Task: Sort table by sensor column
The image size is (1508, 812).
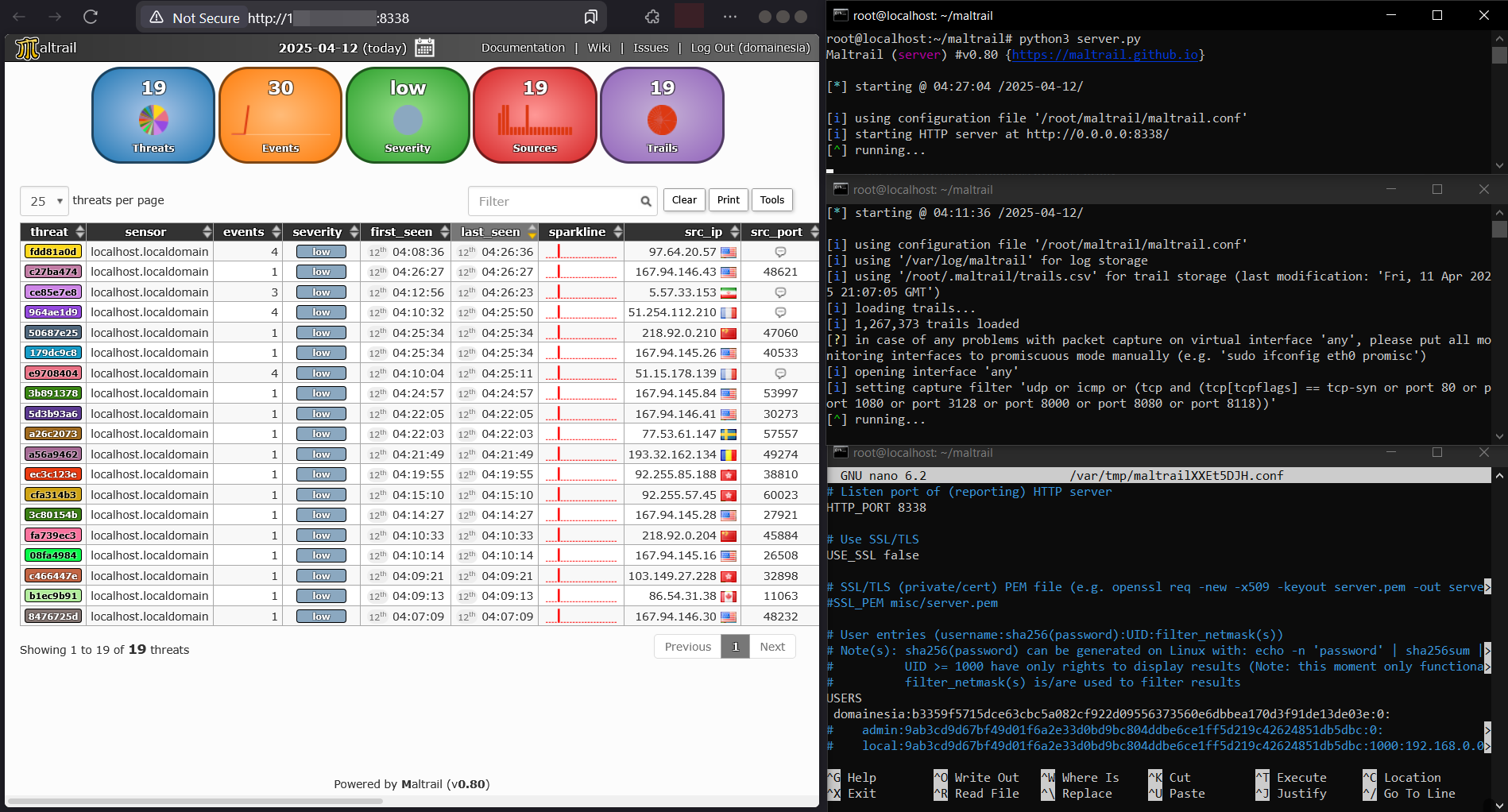Action: (150, 232)
